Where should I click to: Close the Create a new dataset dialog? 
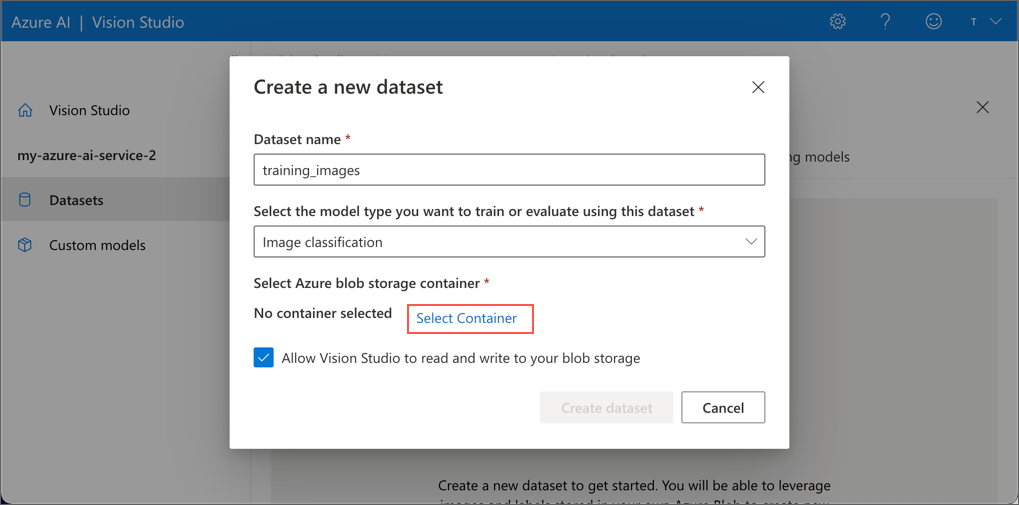tap(758, 87)
